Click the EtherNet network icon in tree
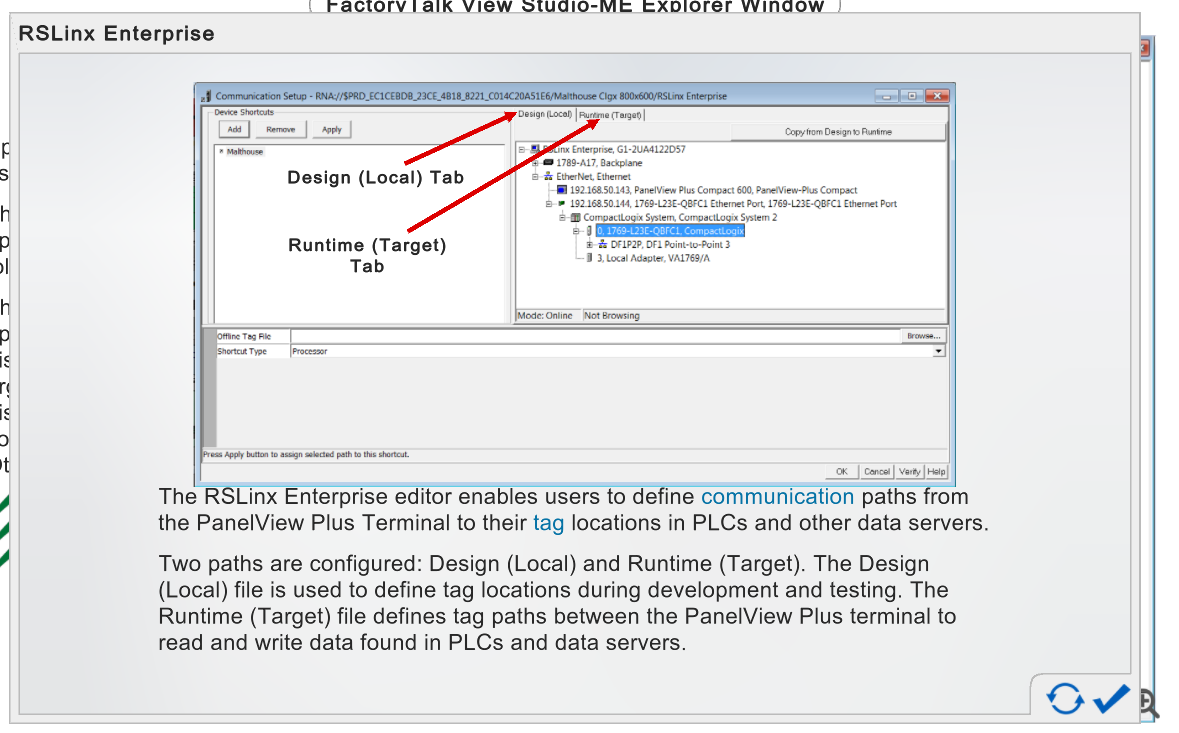Viewport: 1179px width, 733px height. 548,177
